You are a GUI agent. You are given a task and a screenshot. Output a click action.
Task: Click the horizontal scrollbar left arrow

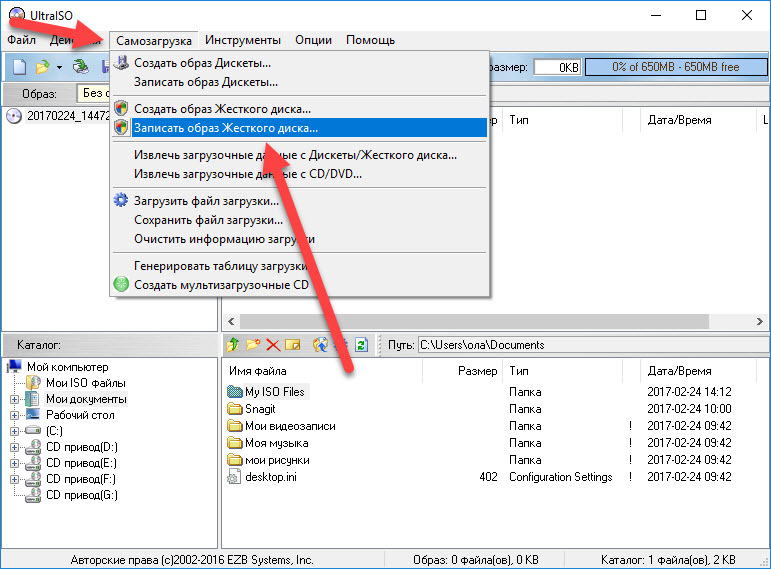click(231, 322)
